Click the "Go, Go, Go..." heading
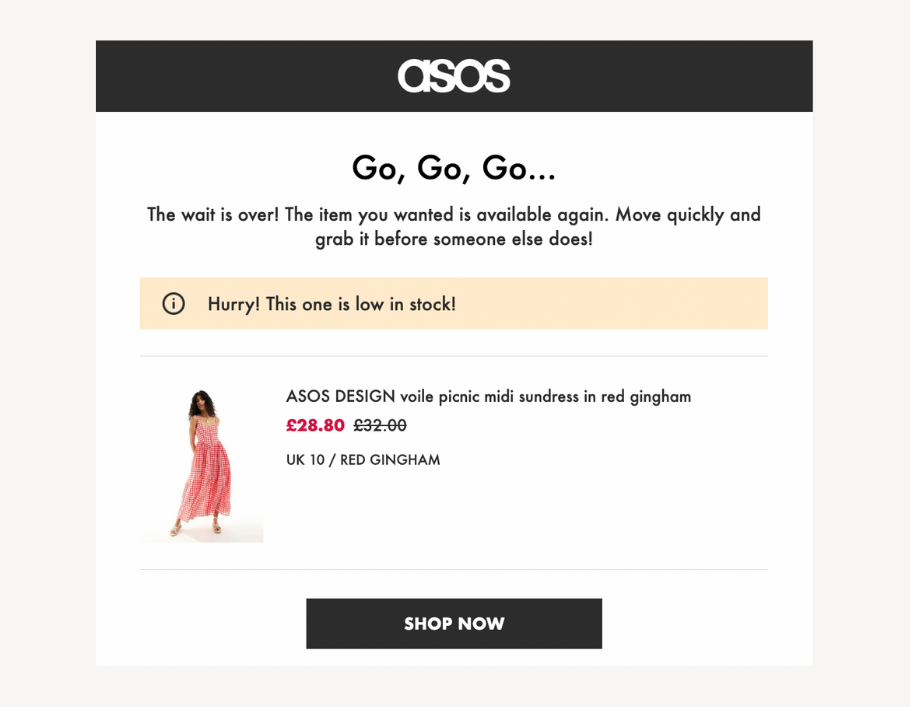The image size is (910, 707). pyautogui.click(x=454, y=168)
